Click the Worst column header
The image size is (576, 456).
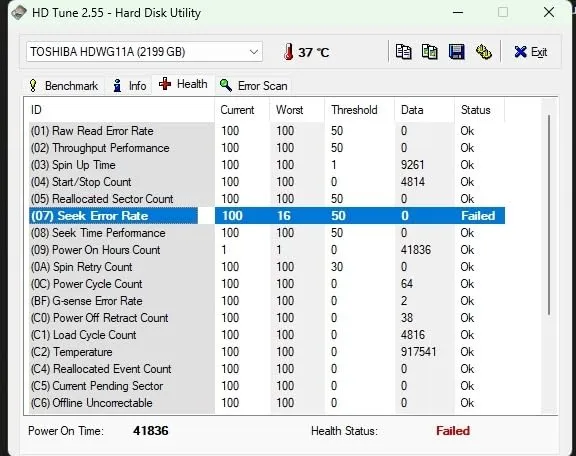(297, 110)
